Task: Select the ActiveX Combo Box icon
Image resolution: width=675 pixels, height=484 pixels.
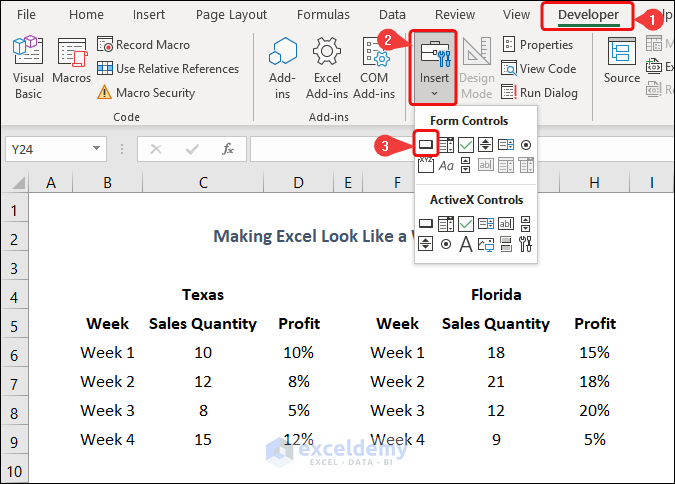Action: (x=446, y=223)
